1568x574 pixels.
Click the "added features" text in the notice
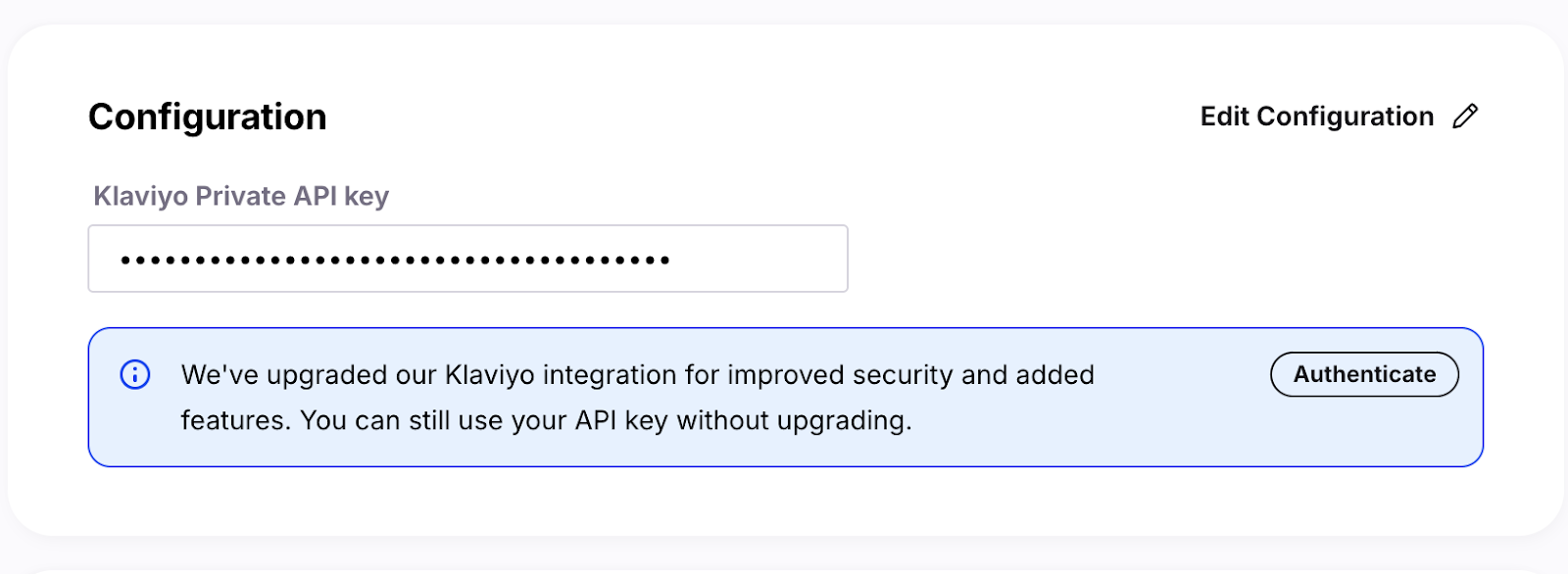pyautogui.click(x=1049, y=375)
